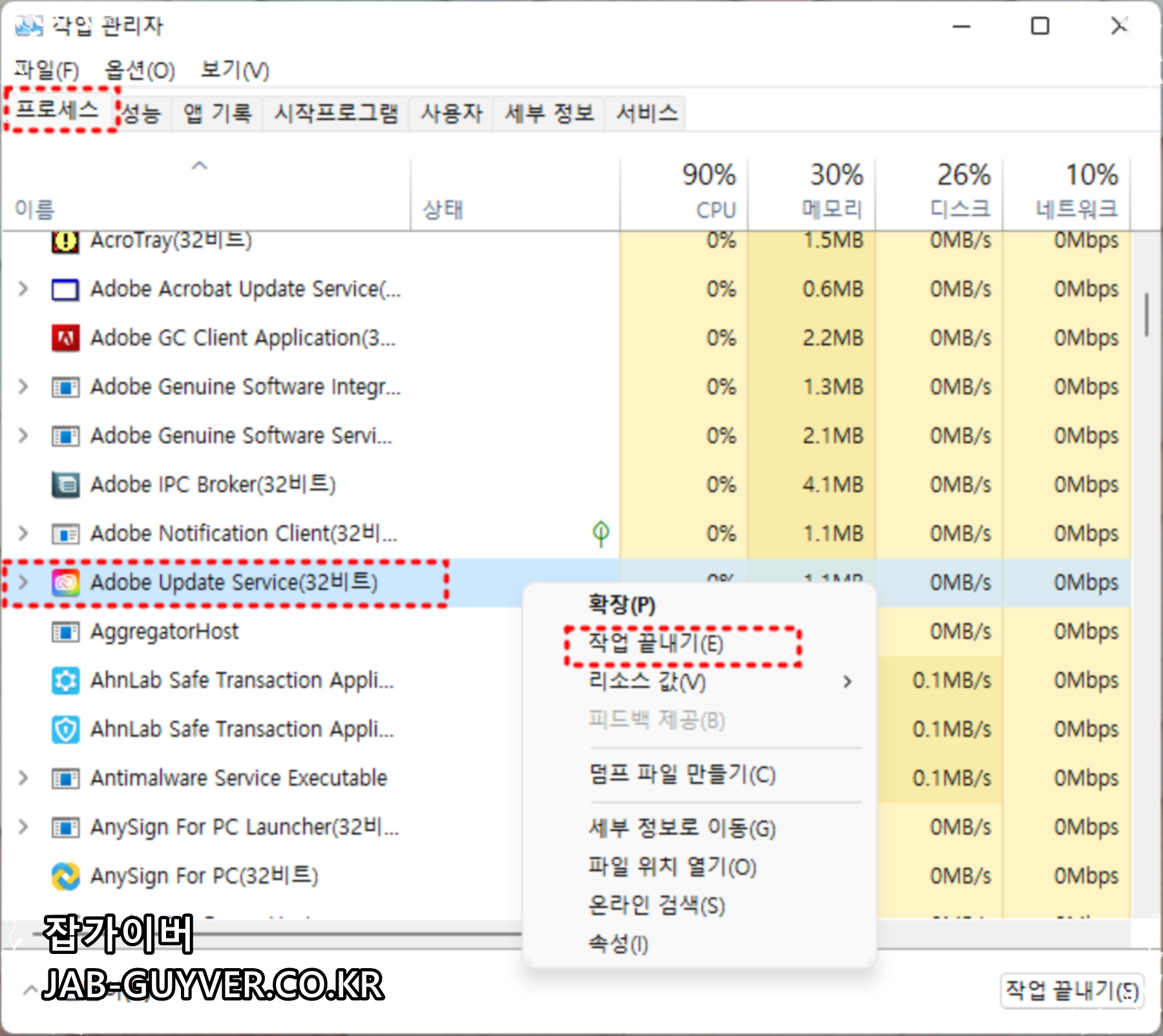Switch to the 앱 기록 tab
This screenshot has width=1163, height=1036.
click(x=217, y=114)
